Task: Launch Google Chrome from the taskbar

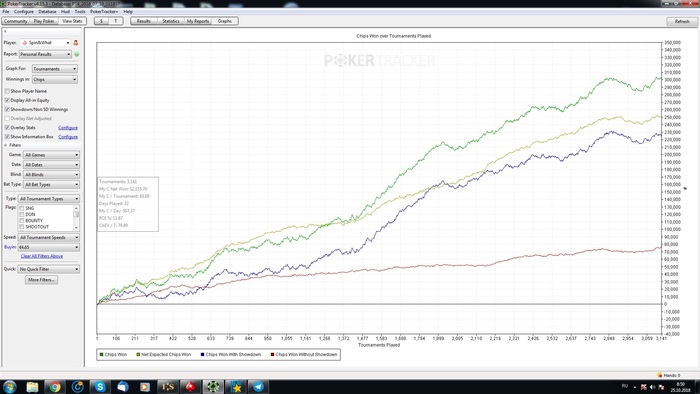Action: pyautogui.click(x=55, y=387)
